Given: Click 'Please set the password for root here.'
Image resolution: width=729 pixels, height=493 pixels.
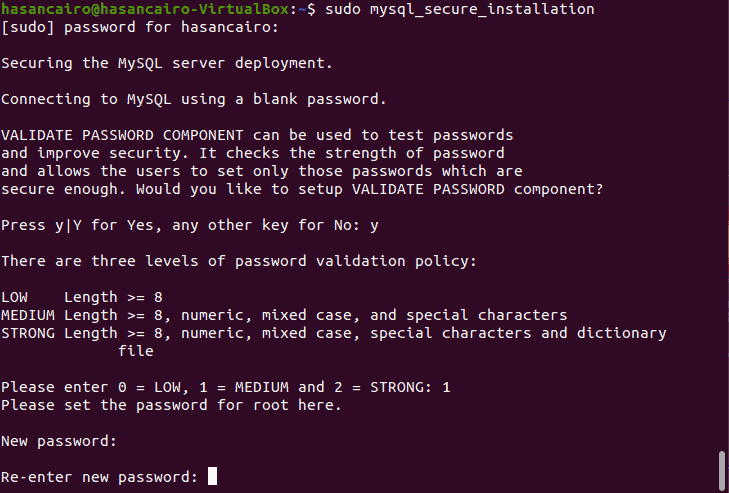Looking at the screenshot, I should pos(172,406).
